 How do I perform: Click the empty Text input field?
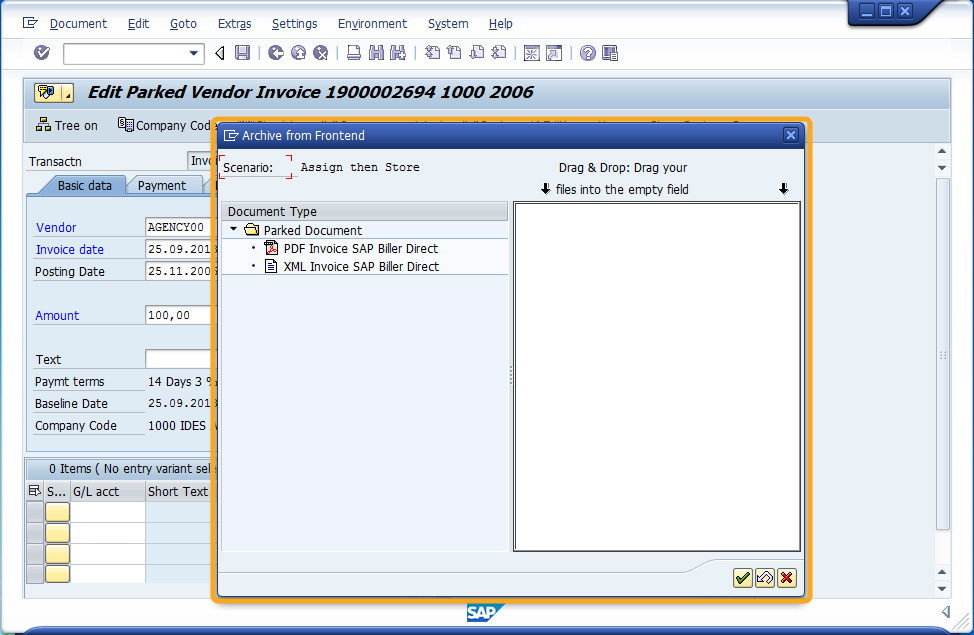(180, 359)
